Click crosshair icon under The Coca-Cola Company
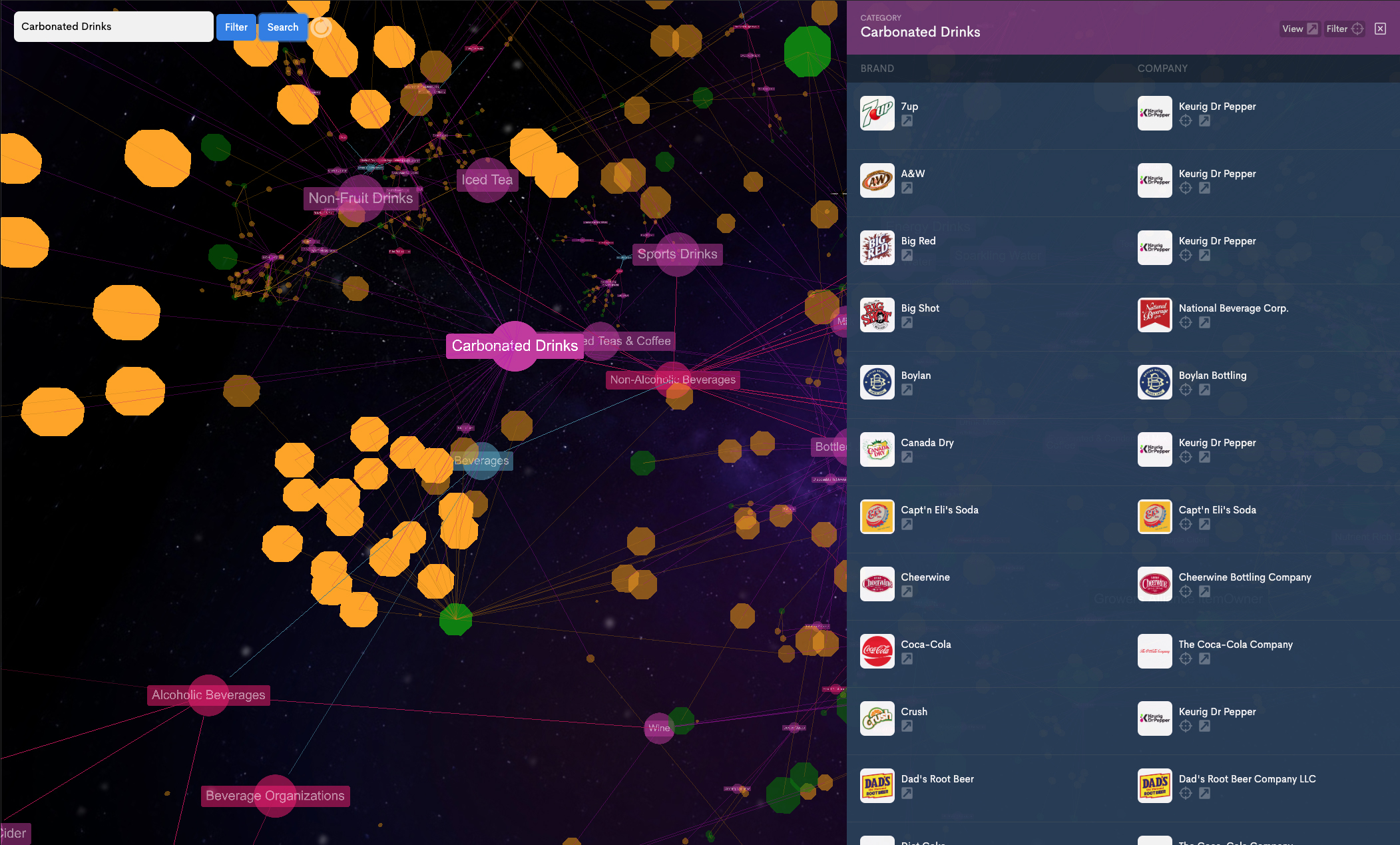Image resolution: width=1400 pixels, height=845 pixels. tap(1185, 659)
